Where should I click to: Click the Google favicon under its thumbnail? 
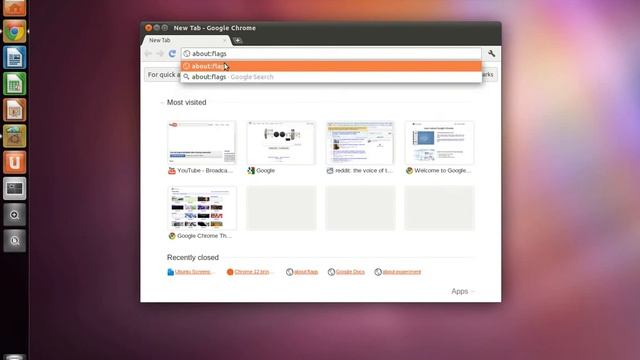pyautogui.click(x=251, y=171)
